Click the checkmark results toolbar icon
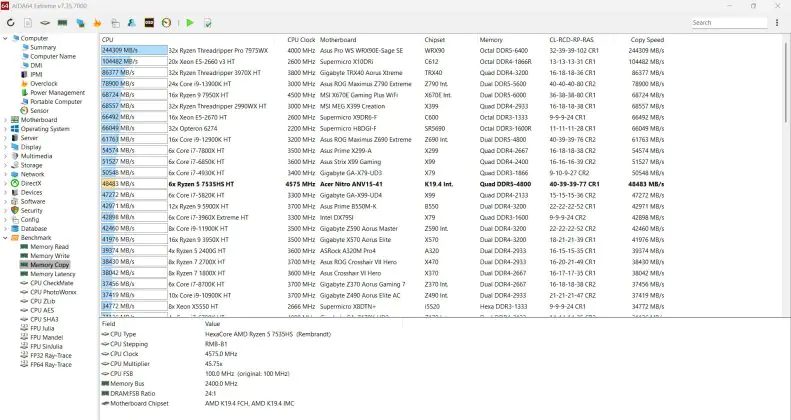The width and height of the screenshot is (791, 420). click(x=207, y=23)
